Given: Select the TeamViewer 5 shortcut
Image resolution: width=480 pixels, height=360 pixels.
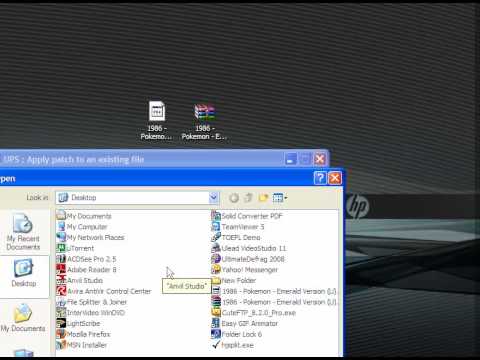Looking at the screenshot, I should coord(238,227).
